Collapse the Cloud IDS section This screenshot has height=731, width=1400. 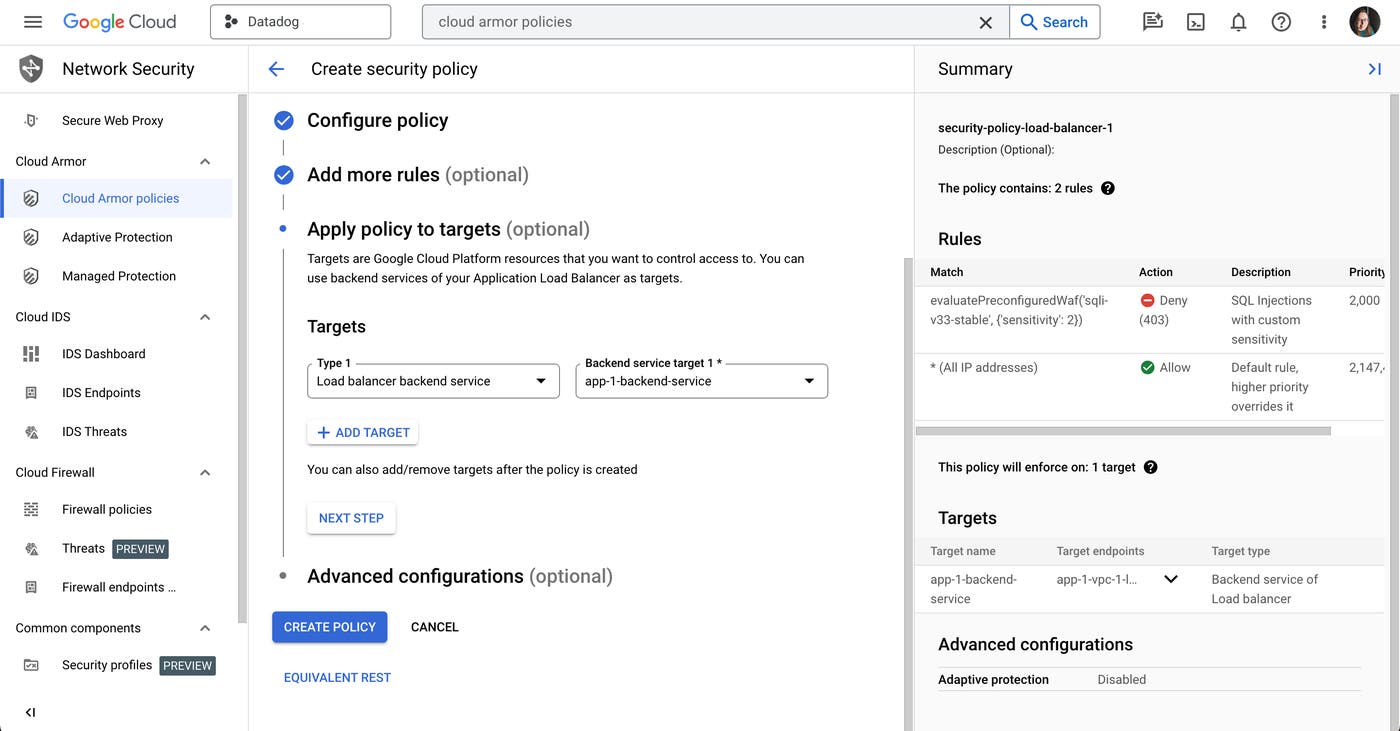[205, 317]
